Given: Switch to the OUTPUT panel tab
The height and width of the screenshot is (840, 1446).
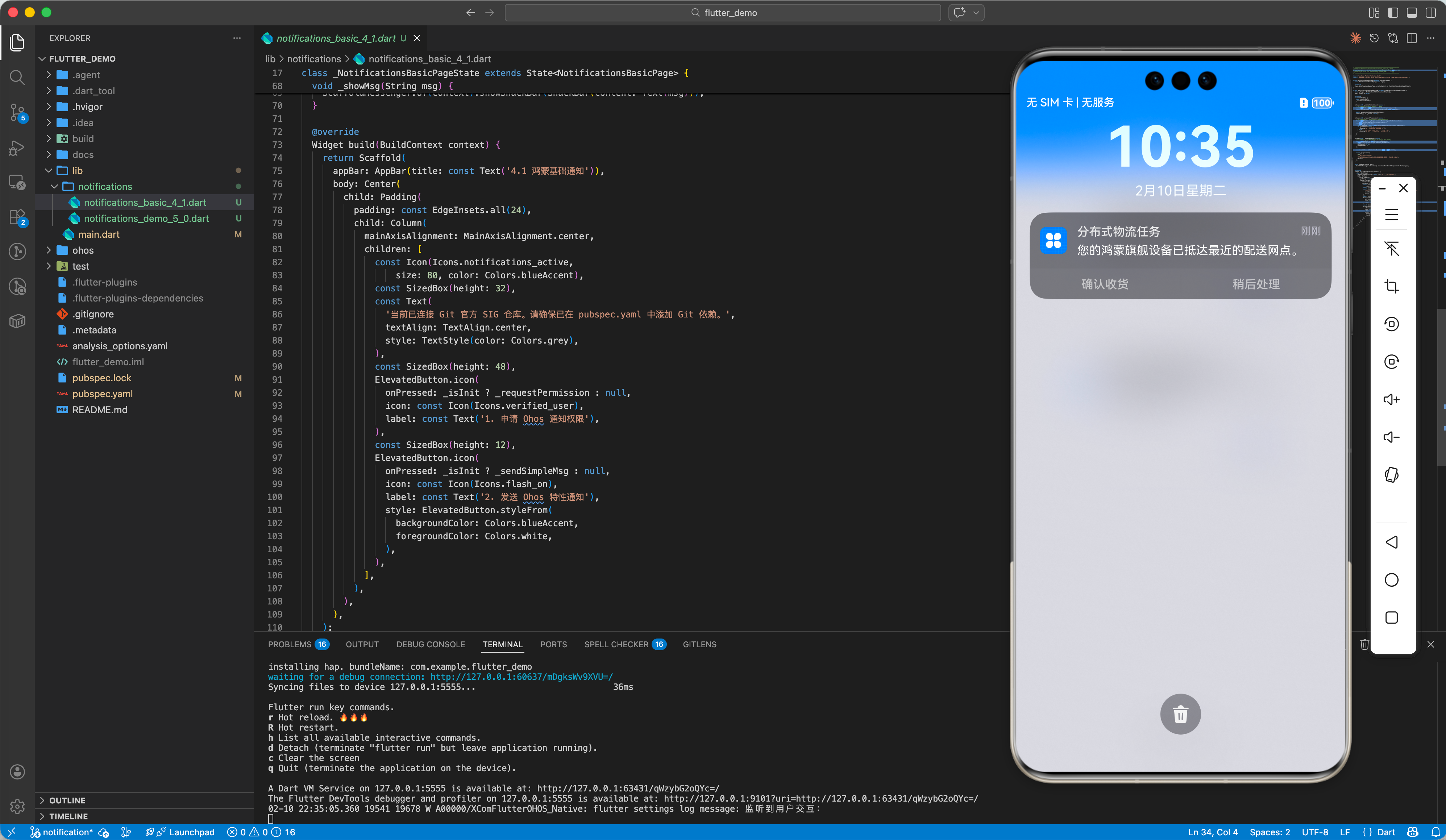Looking at the screenshot, I should (362, 644).
